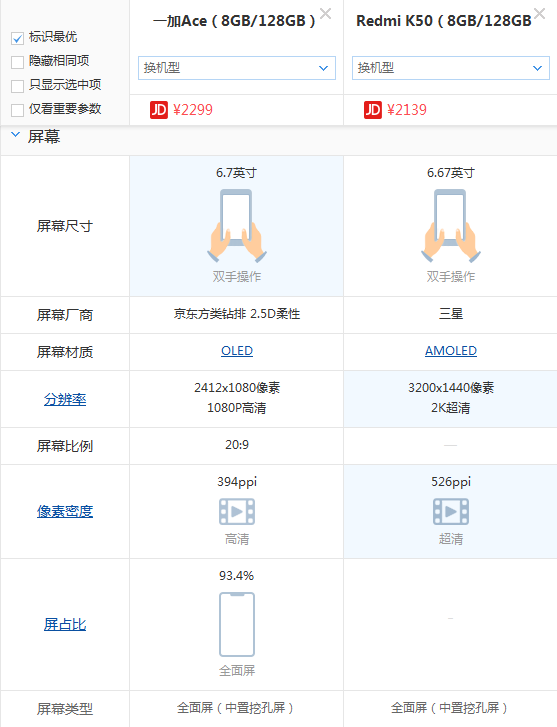Click the 屏幕类型 row label
Screen dimensions: 557x727
65,709
